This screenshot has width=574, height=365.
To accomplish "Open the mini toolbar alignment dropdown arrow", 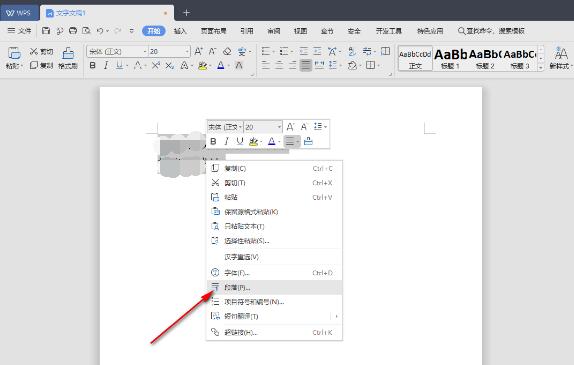I will (298, 141).
